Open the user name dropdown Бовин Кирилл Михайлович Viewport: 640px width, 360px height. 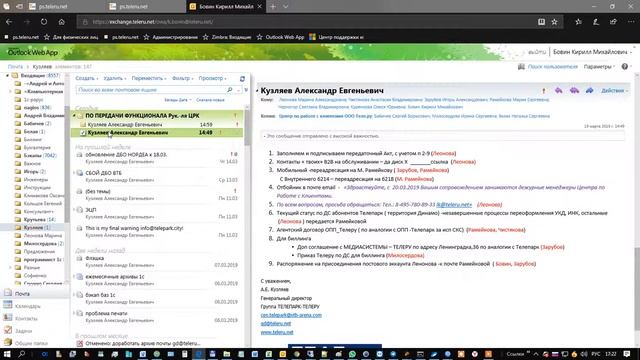pyautogui.click(x=592, y=52)
